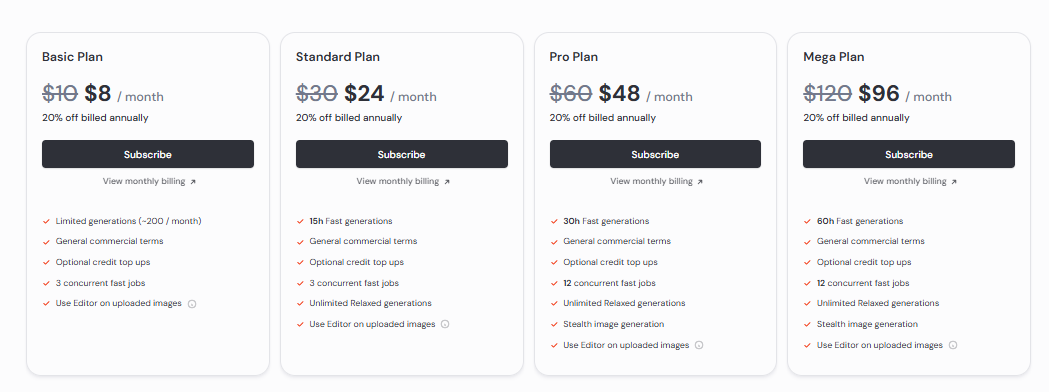Click arrow icon next to Standard Plan monthly billing
1049x392 pixels.
tap(447, 182)
